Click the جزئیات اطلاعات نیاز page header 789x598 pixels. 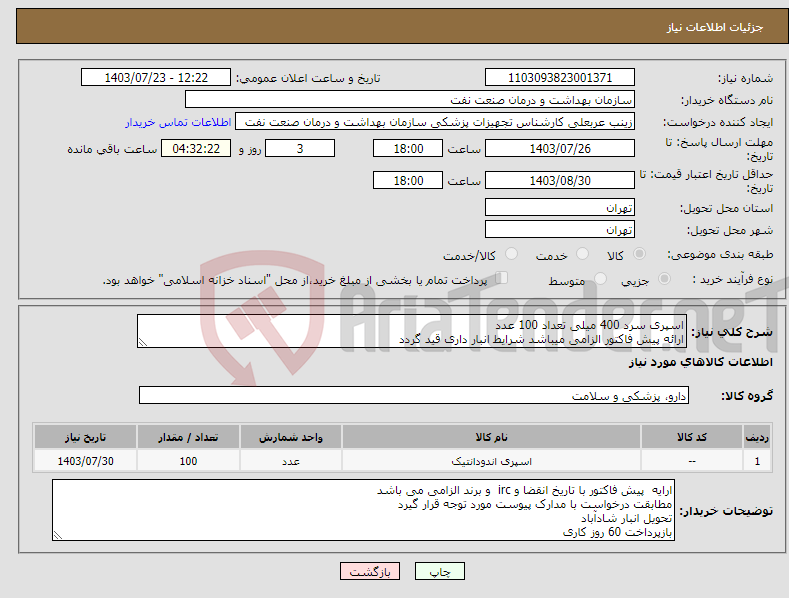[715, 27]
